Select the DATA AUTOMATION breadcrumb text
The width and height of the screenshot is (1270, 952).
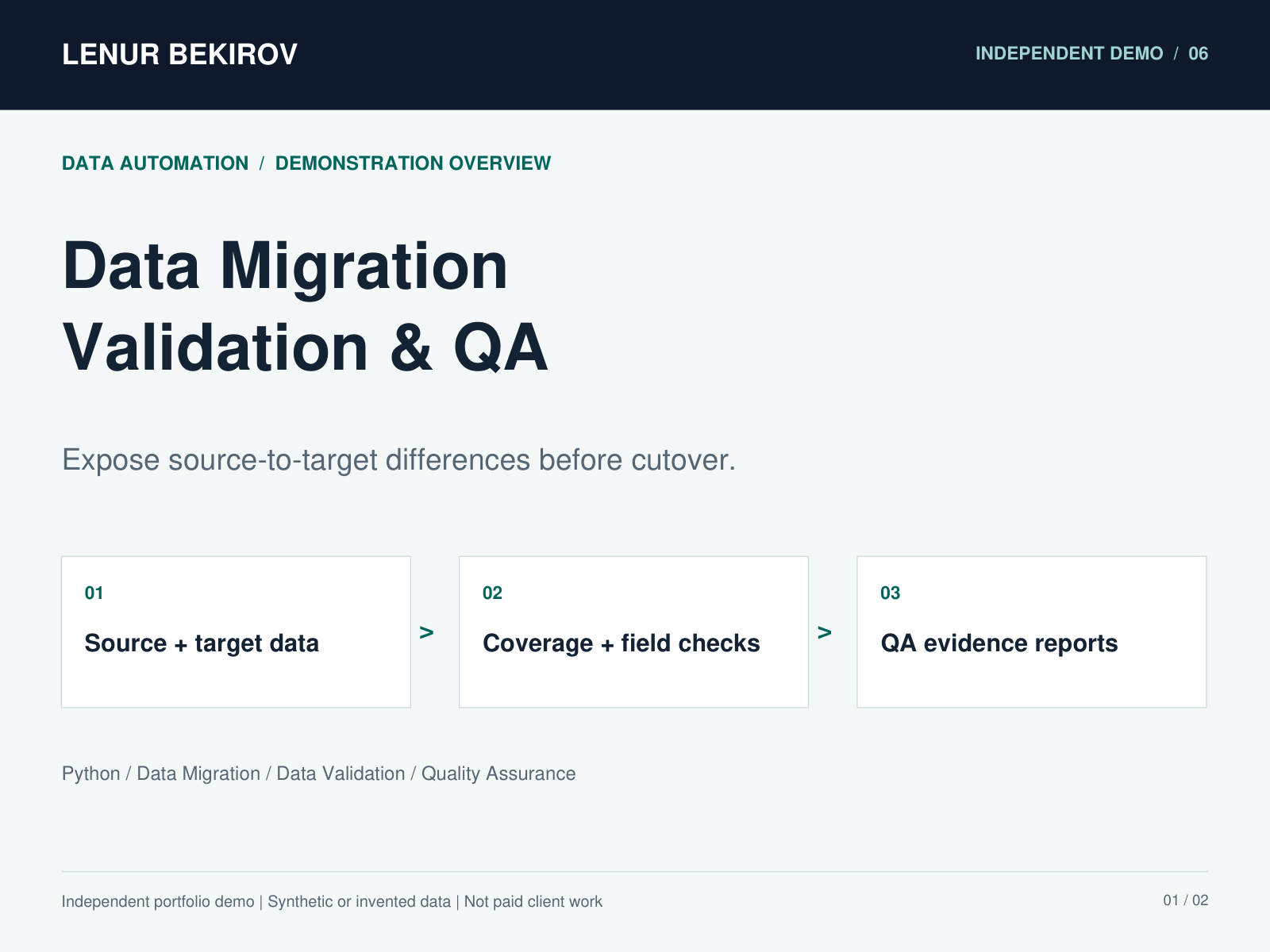click(156, 163)
